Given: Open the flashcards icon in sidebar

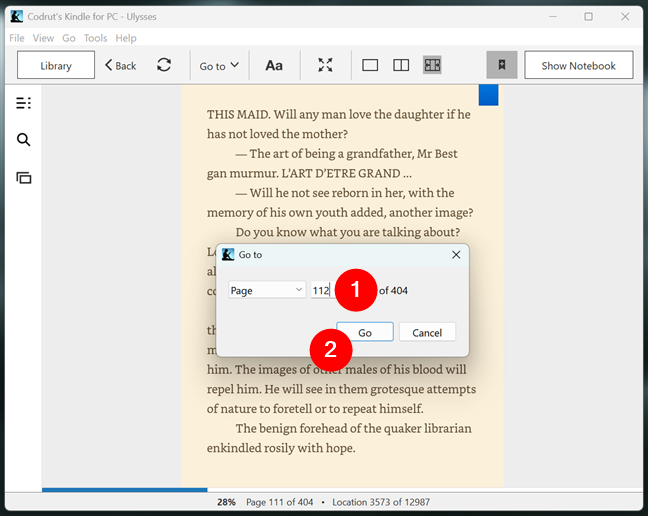Looking at the screenshot, I should tap(23, 178).
